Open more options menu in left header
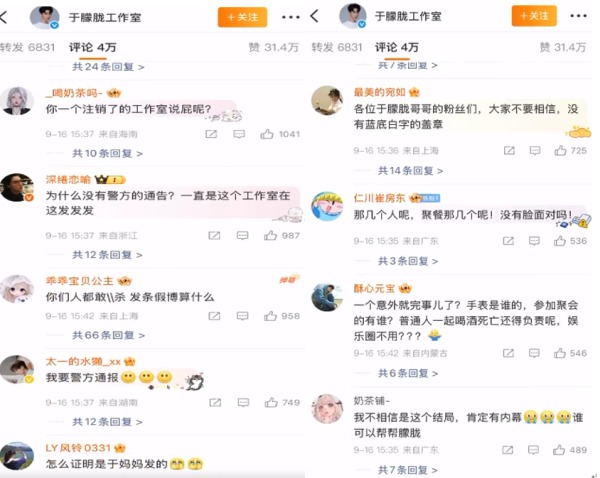Viewport: 600px width, 478px height. (290, 17)
